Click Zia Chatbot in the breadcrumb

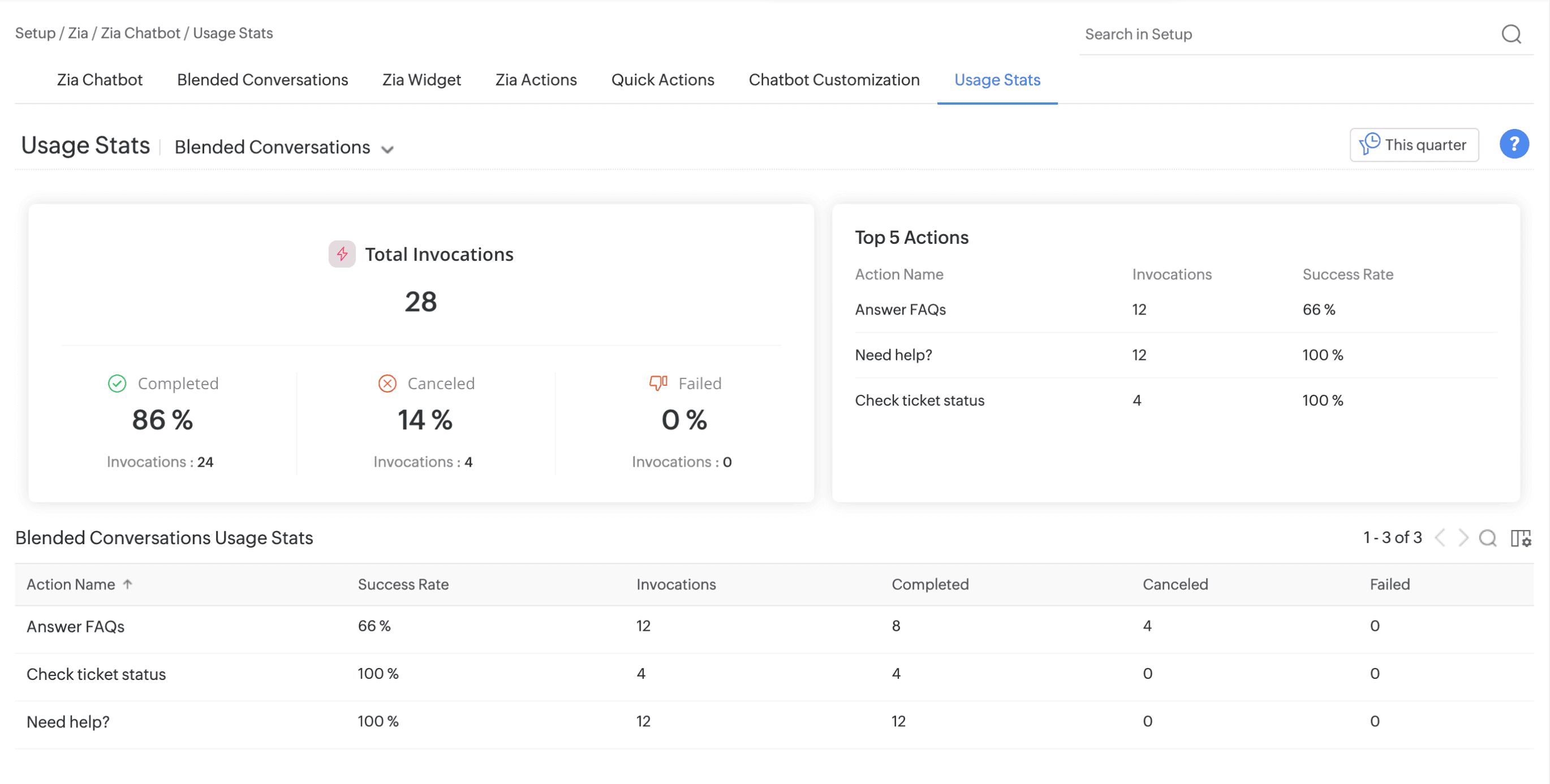[140, 33]
